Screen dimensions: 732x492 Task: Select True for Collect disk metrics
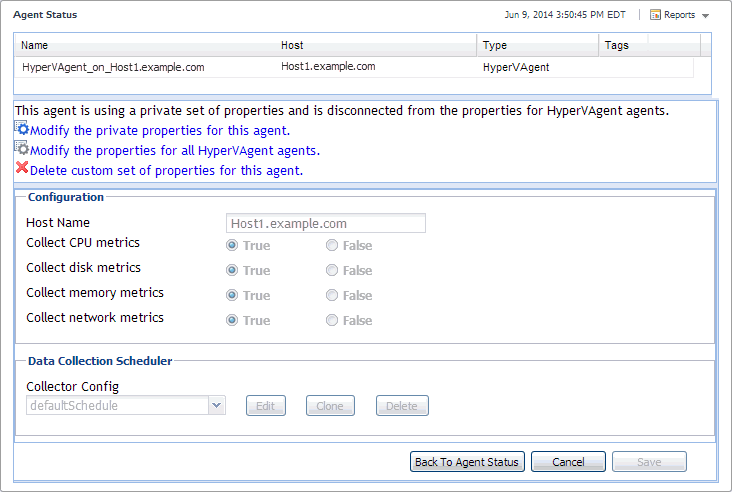232,270
